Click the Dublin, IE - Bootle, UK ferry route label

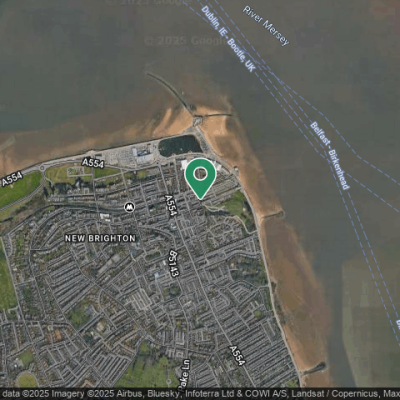[x=228, y=39]
